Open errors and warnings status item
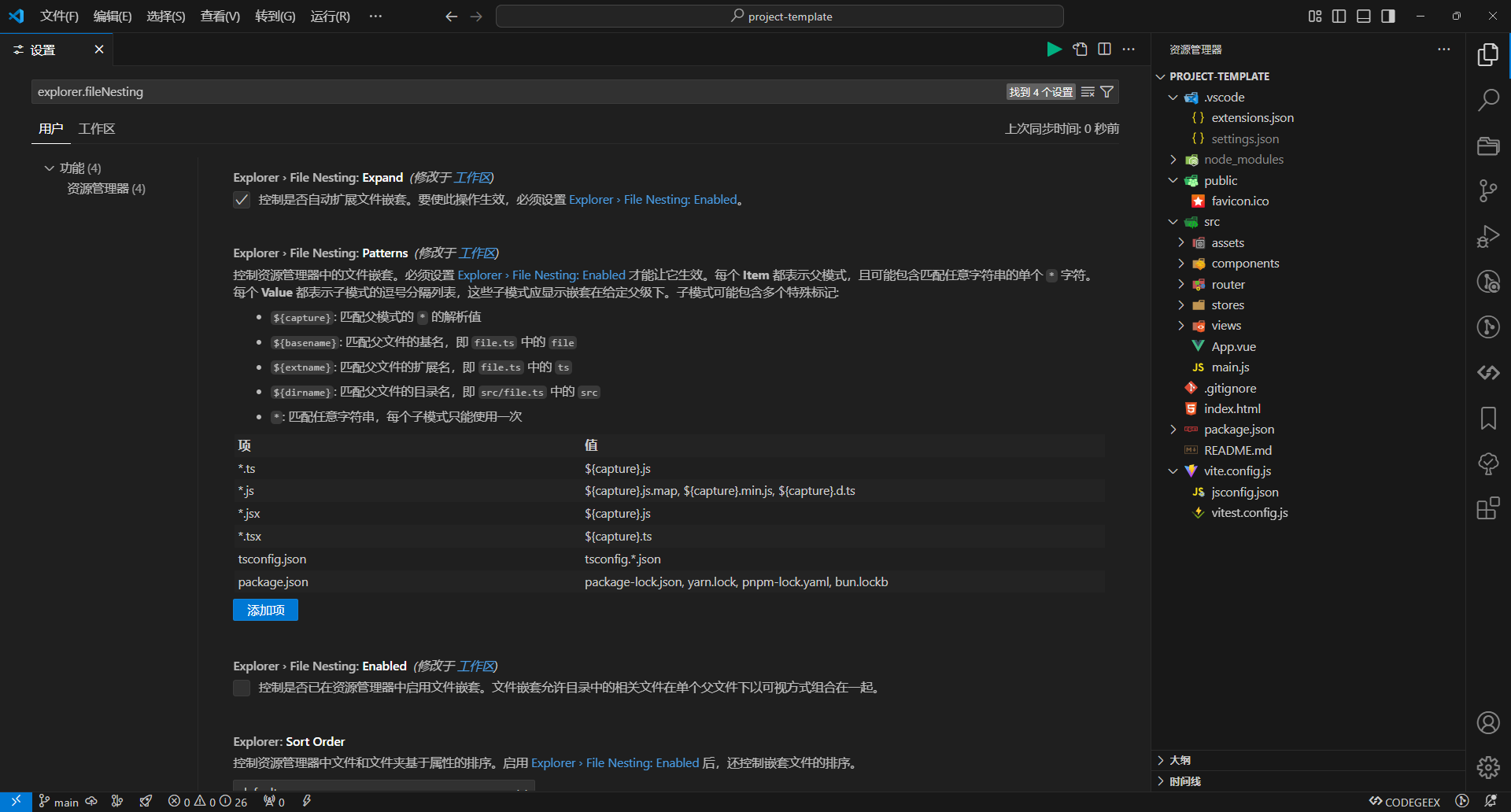 tap(208, 802)
